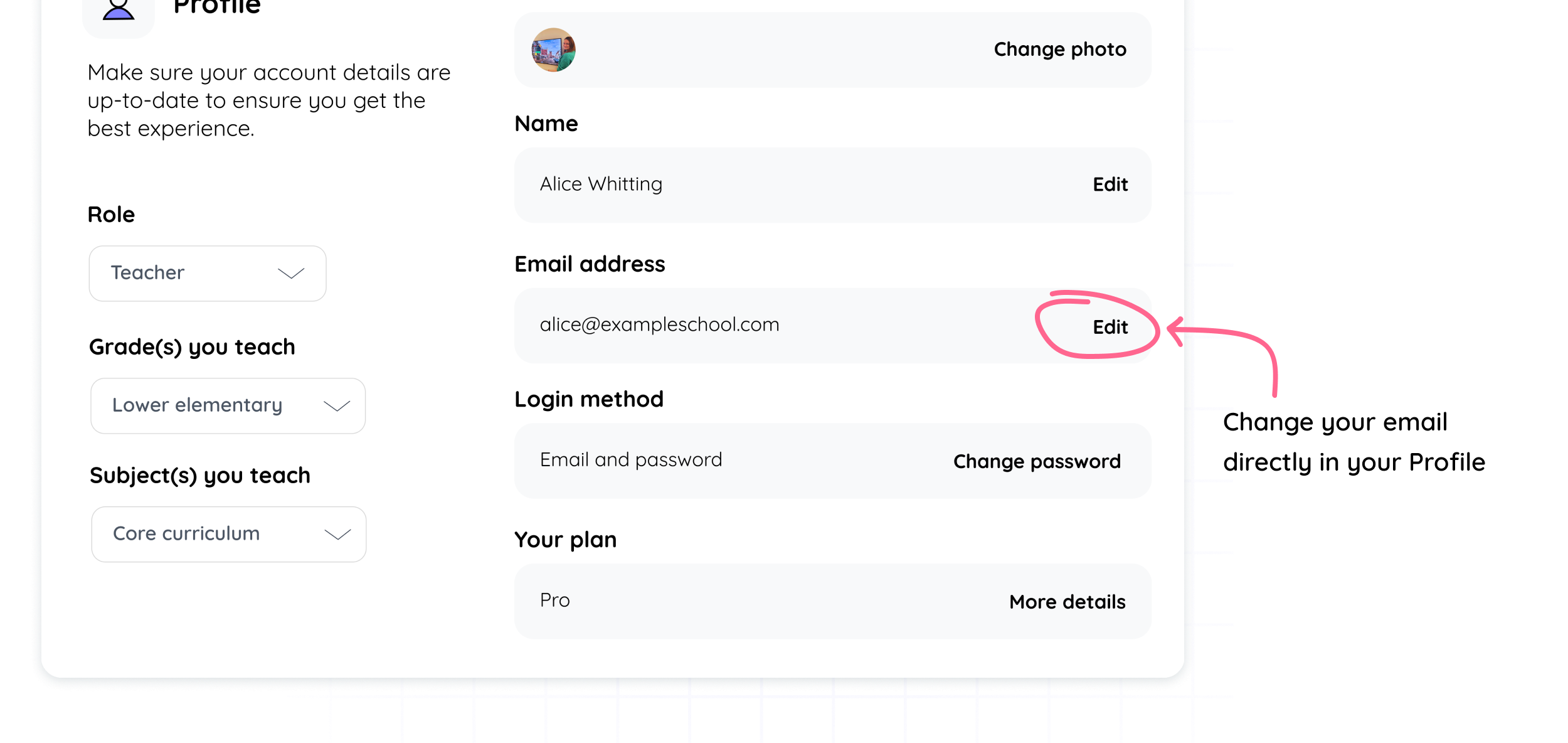1568x743 pixels.
Task: Click the Profile heading
Action: pos(216,6)
